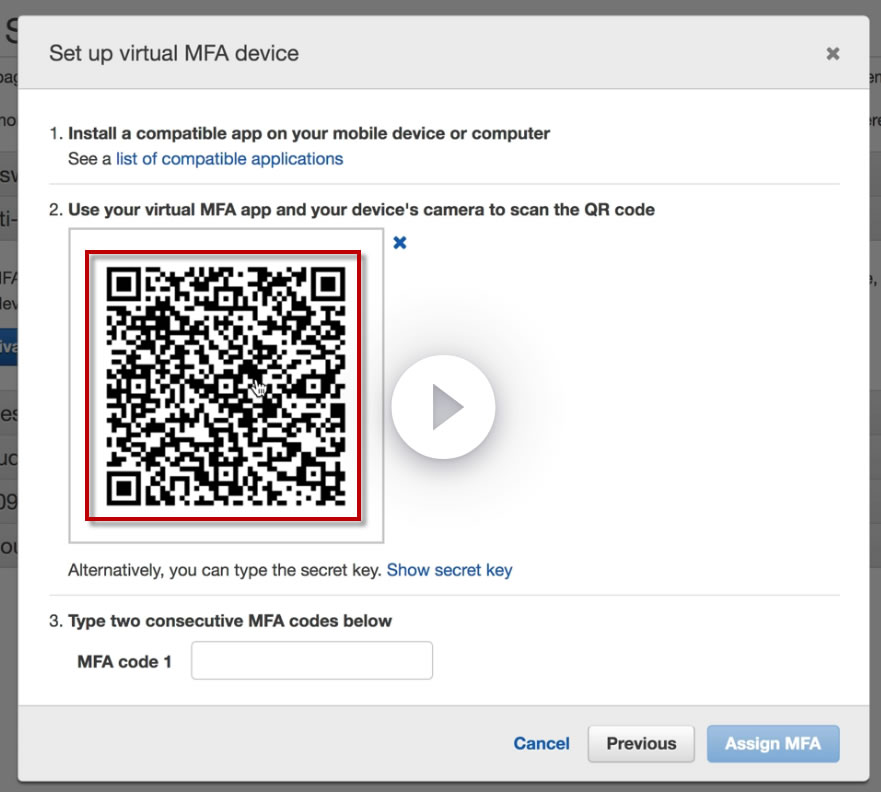Click the 'MFA code 1' field label
Image resolution: width=881 pixels, height=792 pixels.
pos(124,661)
